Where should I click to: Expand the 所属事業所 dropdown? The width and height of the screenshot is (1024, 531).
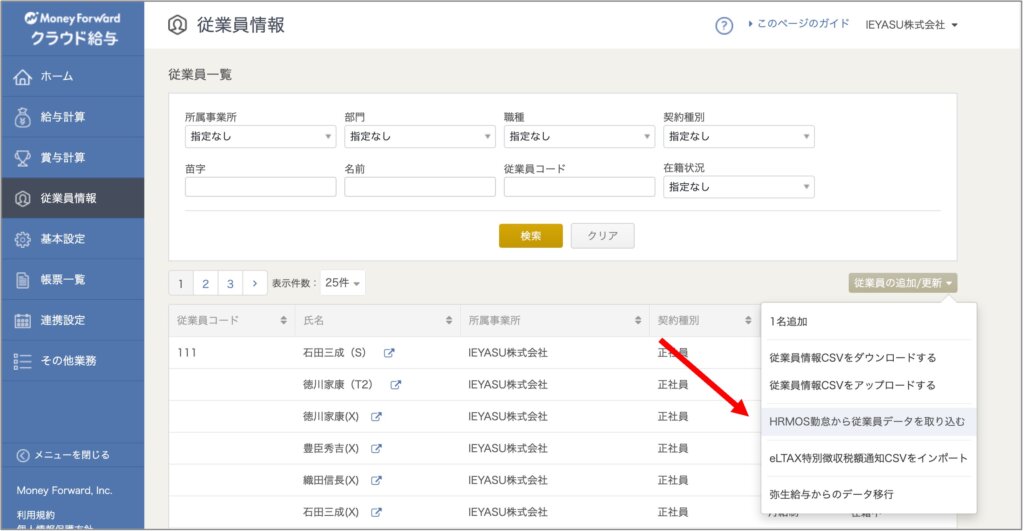tap(260, 136)
